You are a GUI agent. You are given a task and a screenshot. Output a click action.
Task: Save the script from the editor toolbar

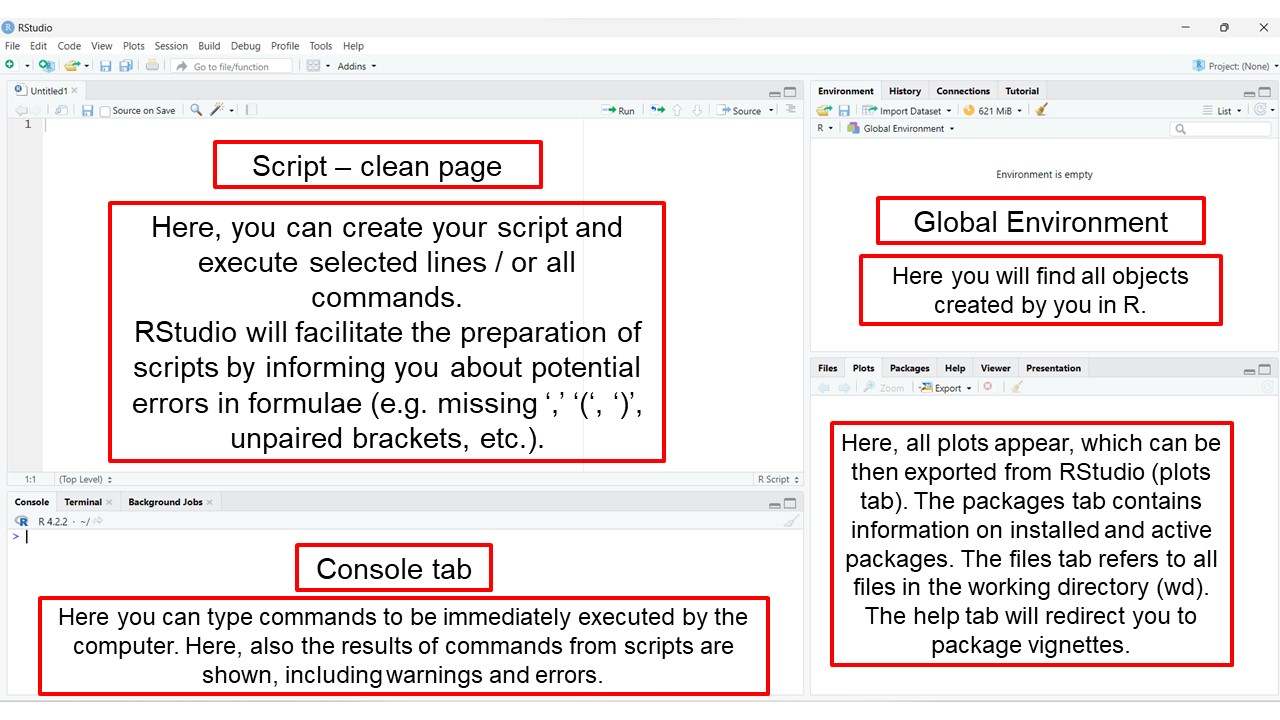(x=87, y=111)
